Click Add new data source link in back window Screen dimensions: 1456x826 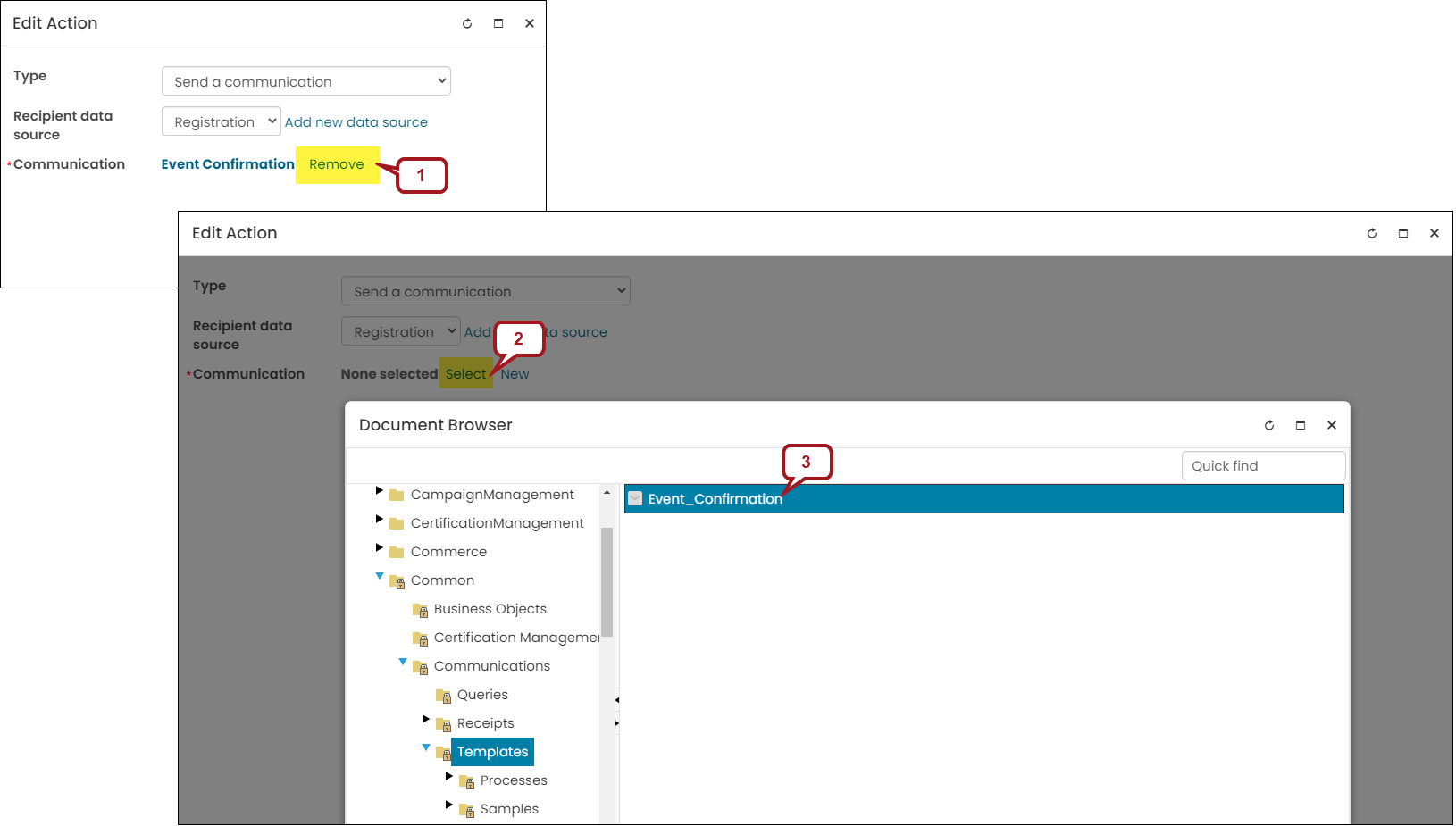[x=356, y=122]
